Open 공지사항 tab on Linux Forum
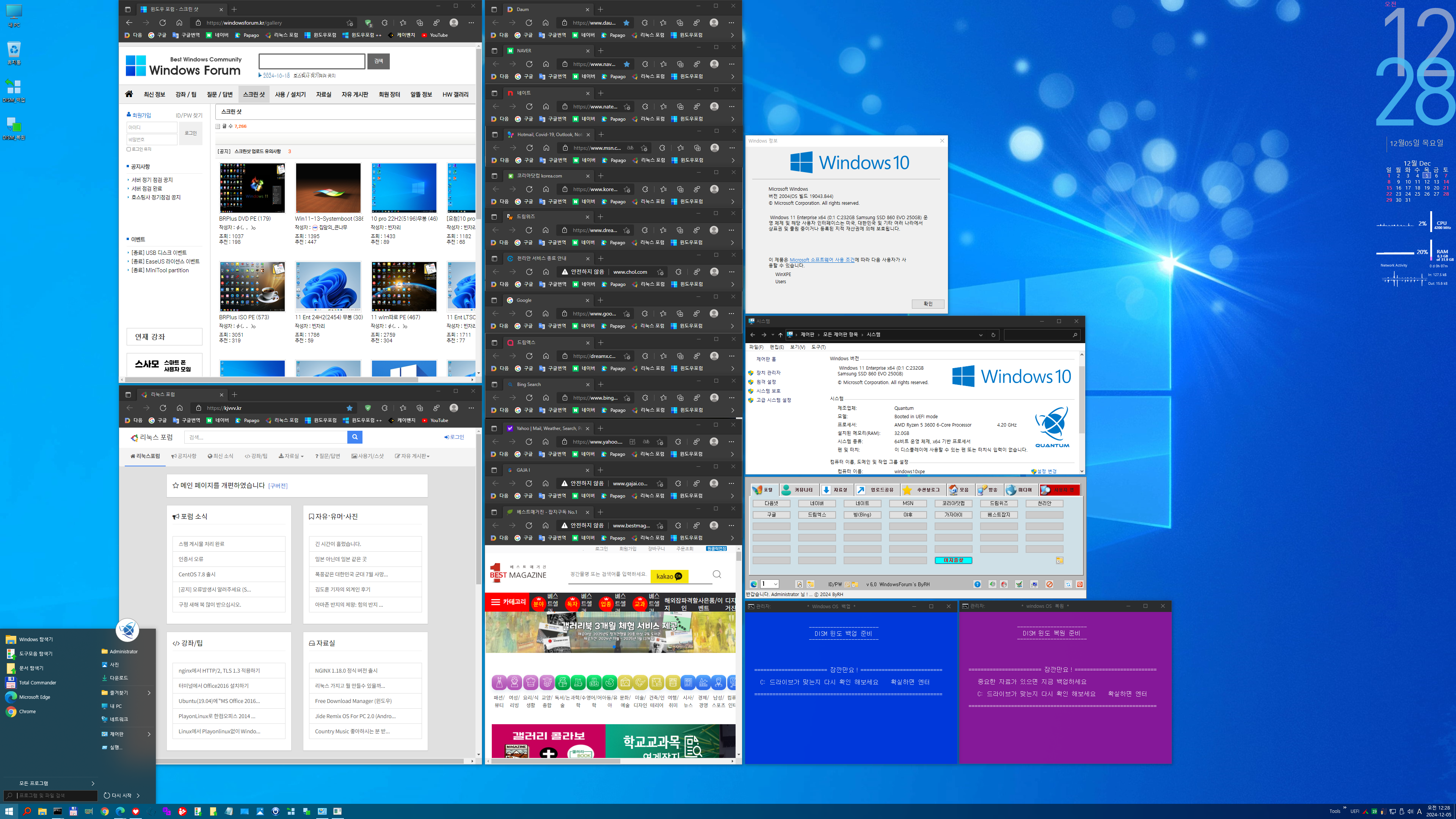The height and width of the screenshot is (819, 1456). (x=184, y=456)
